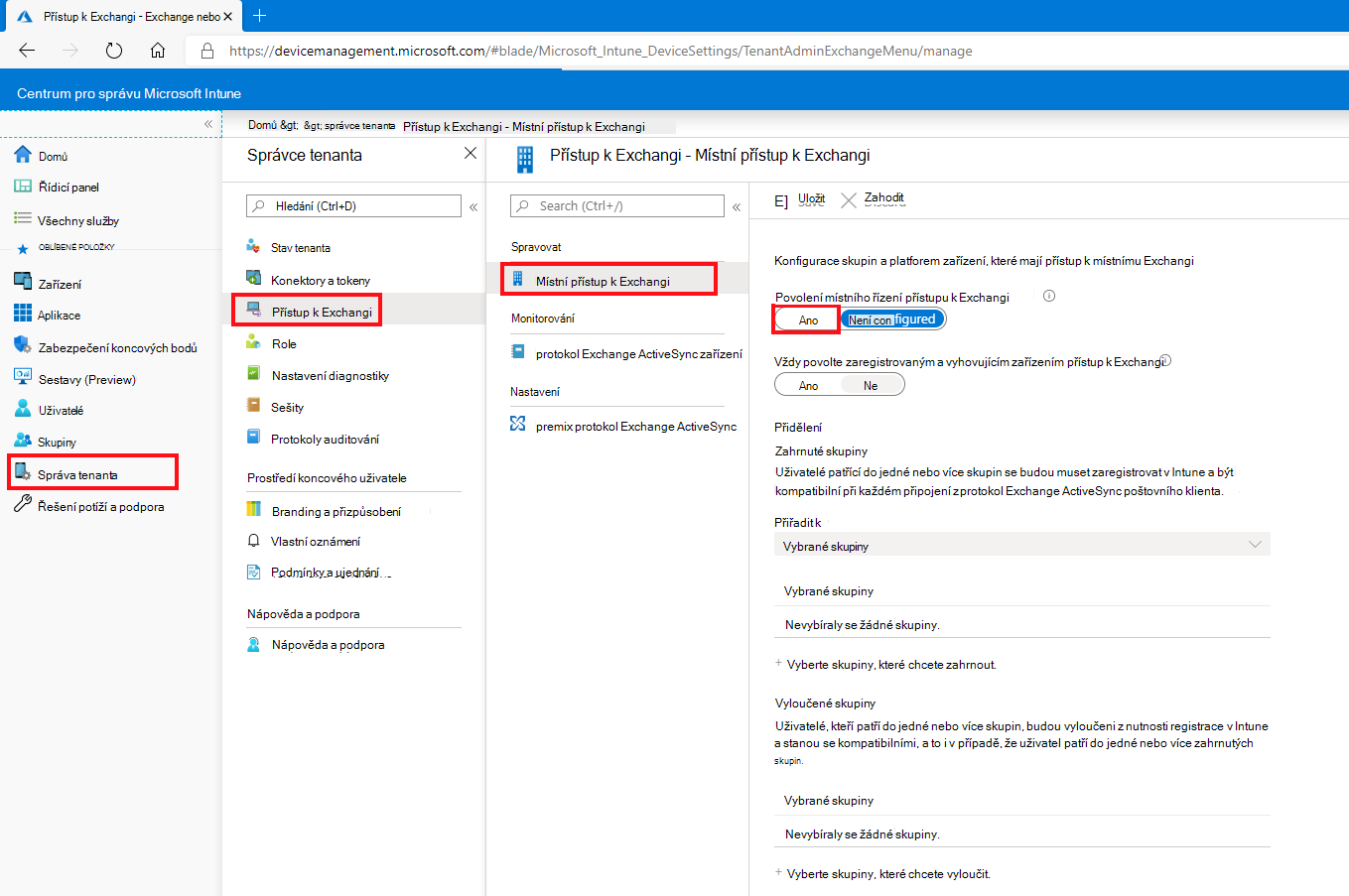
Task: Click the info icon beside Povolení místního řízení
Action: click(1049, 296)
